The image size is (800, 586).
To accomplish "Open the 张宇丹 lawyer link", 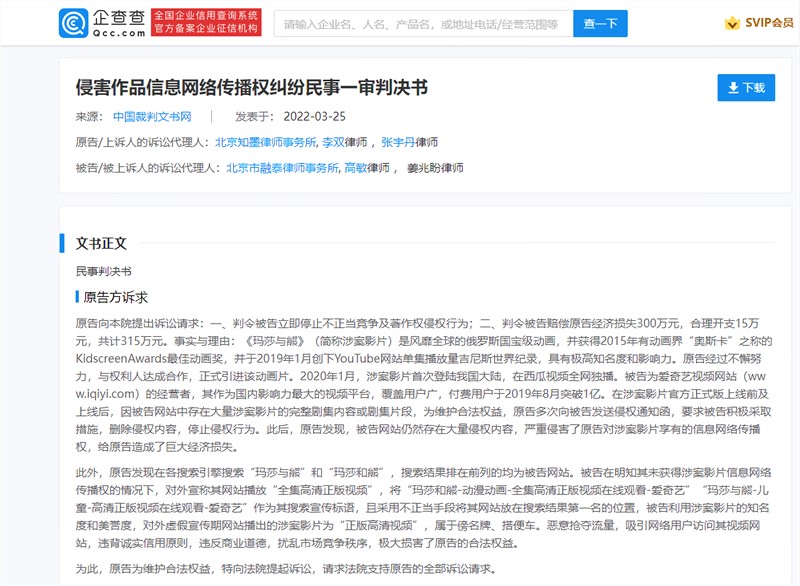I will [x=398, y=142].
